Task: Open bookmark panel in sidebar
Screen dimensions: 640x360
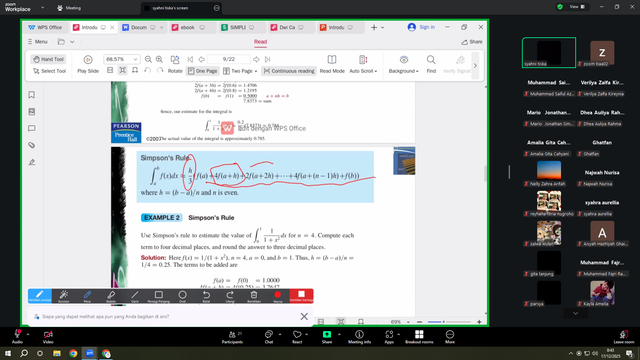Action: click(31, 95)
